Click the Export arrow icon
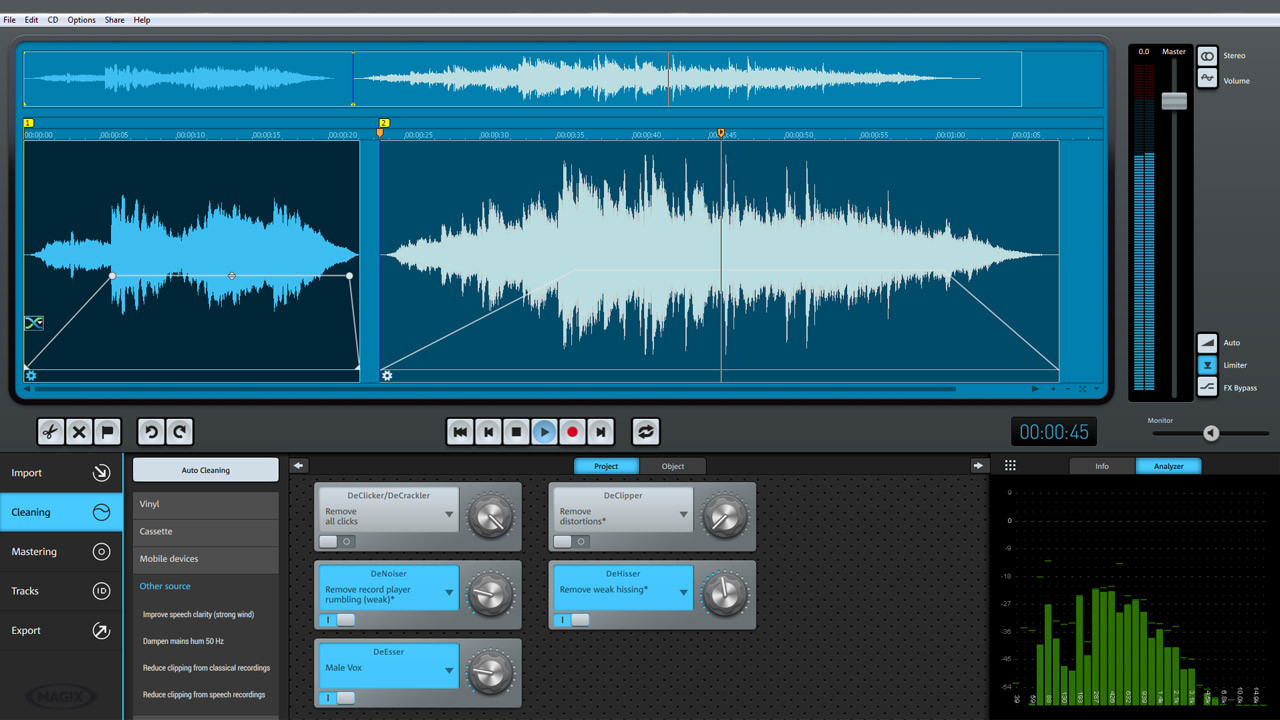This screenshot has width=1280, height=720. pos(101,631)
